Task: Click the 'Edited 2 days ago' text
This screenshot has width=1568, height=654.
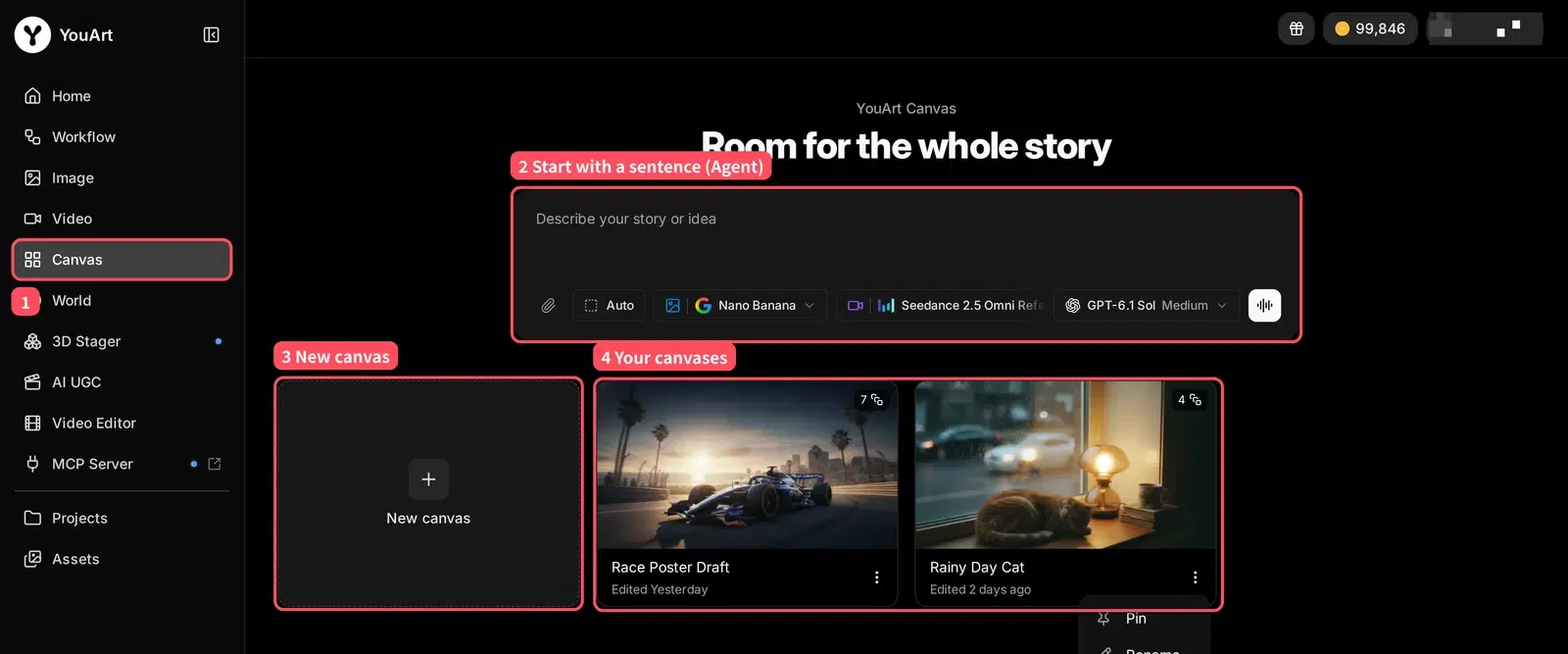Action: pos(980,589)
